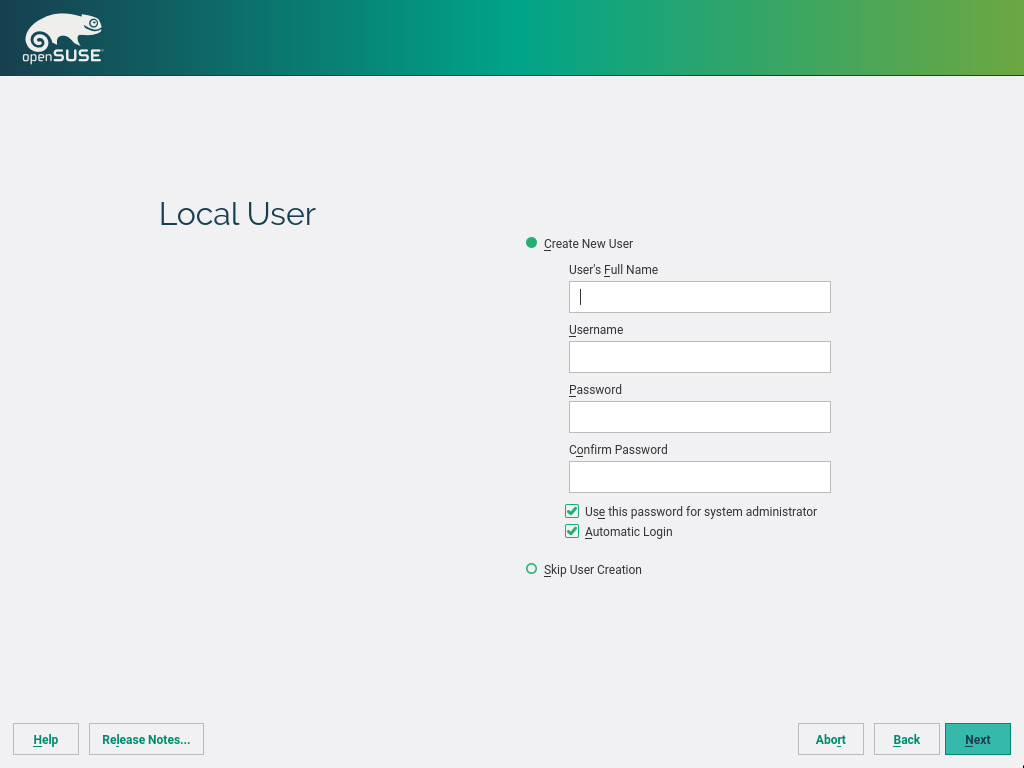Click the User's Full Name label
The height and width of the screenshot is (768, 1024).
tap(613, 270)
